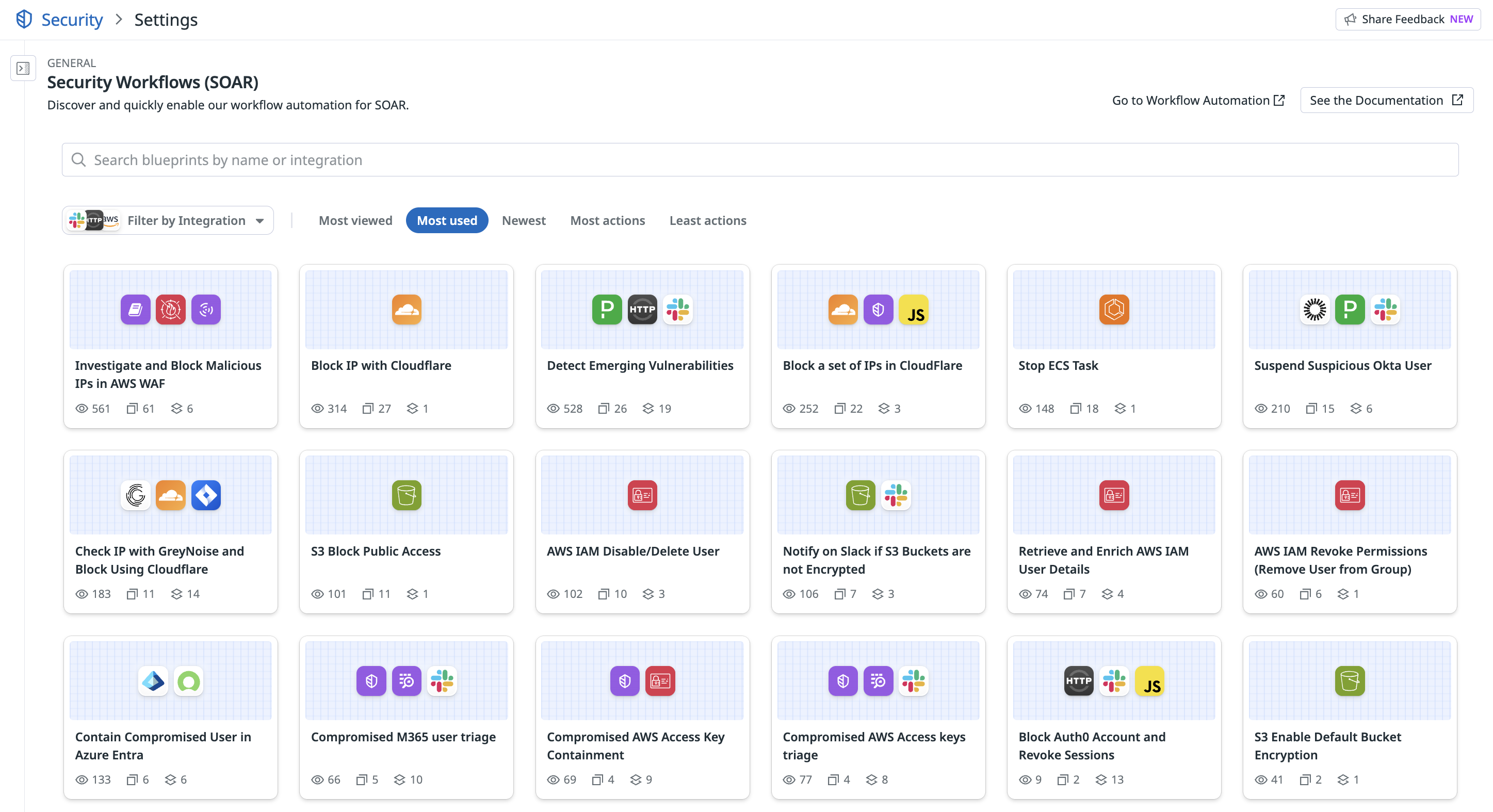Click the IAM icon on Compromised AWS Access Key Containment
The width and height of the screenshot is (1493, 812).
click(660, 681)
